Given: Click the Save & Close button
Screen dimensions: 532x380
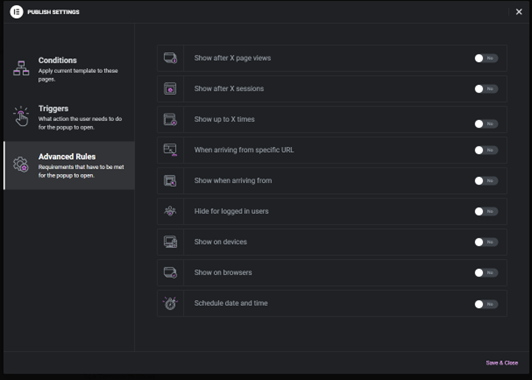Looking at the screenshot, I should 502,363.
